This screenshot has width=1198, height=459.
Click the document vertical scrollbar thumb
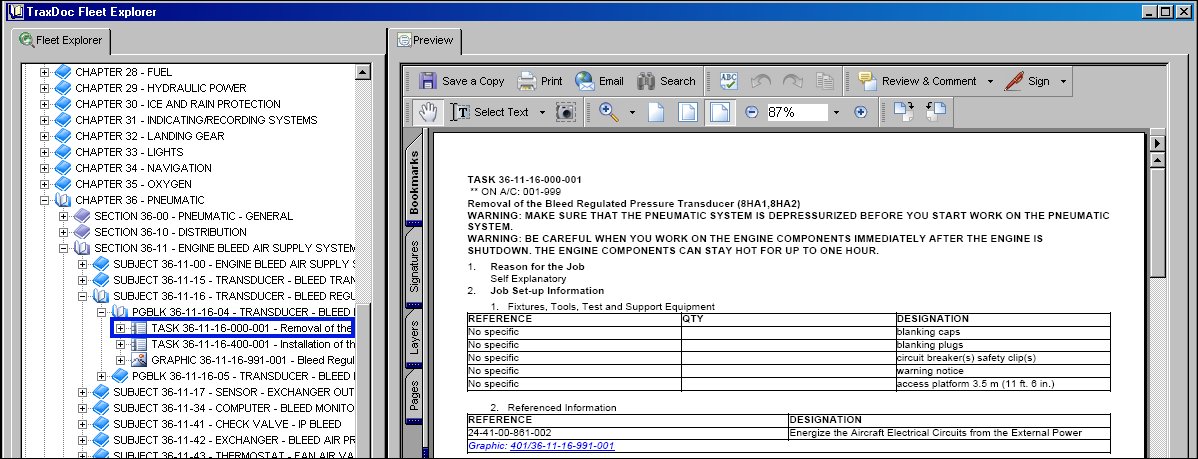[1158, 225]
